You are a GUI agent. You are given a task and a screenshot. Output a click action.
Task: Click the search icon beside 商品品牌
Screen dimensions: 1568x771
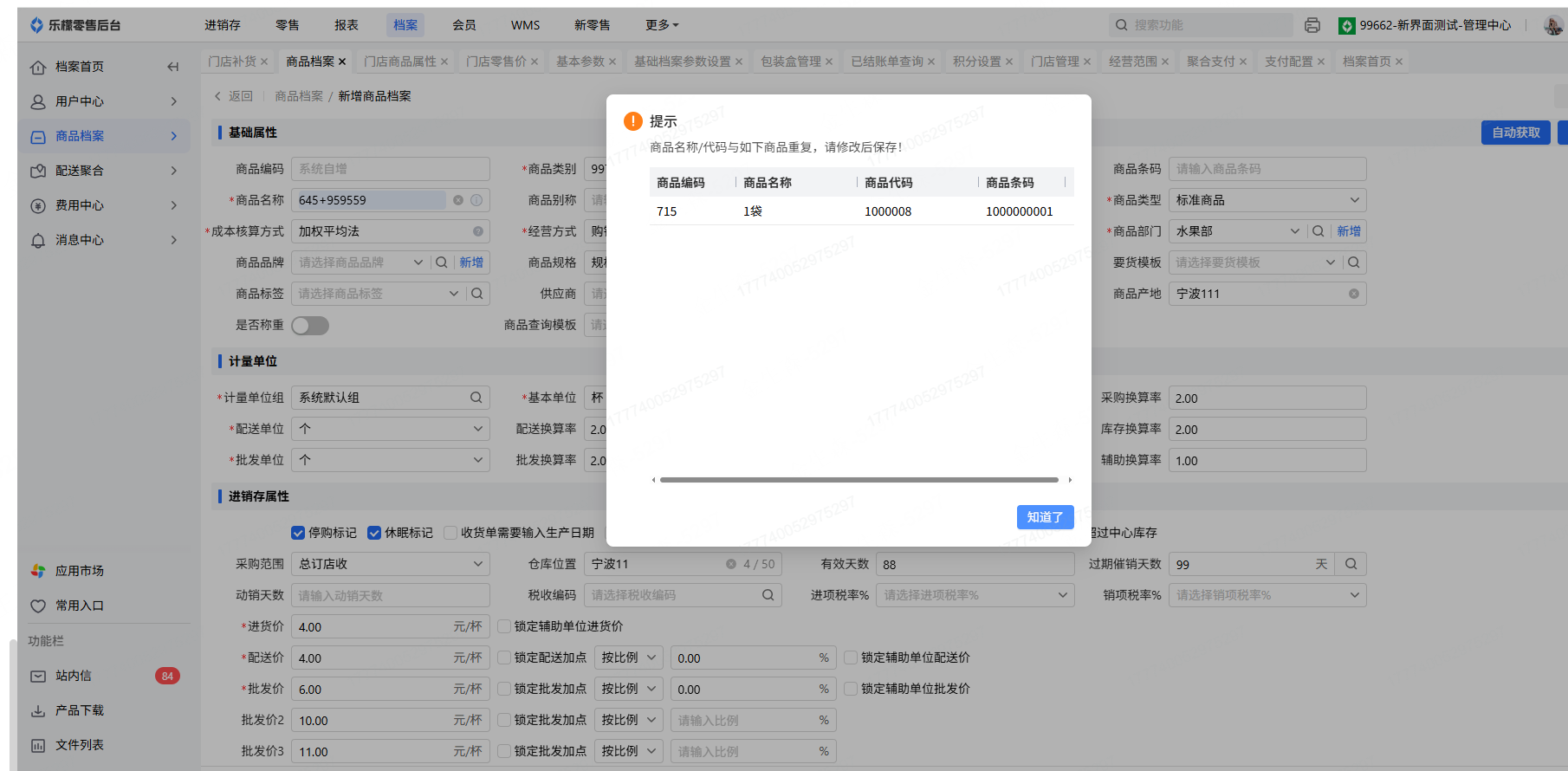pyautogui.click(x=442, y=262)
